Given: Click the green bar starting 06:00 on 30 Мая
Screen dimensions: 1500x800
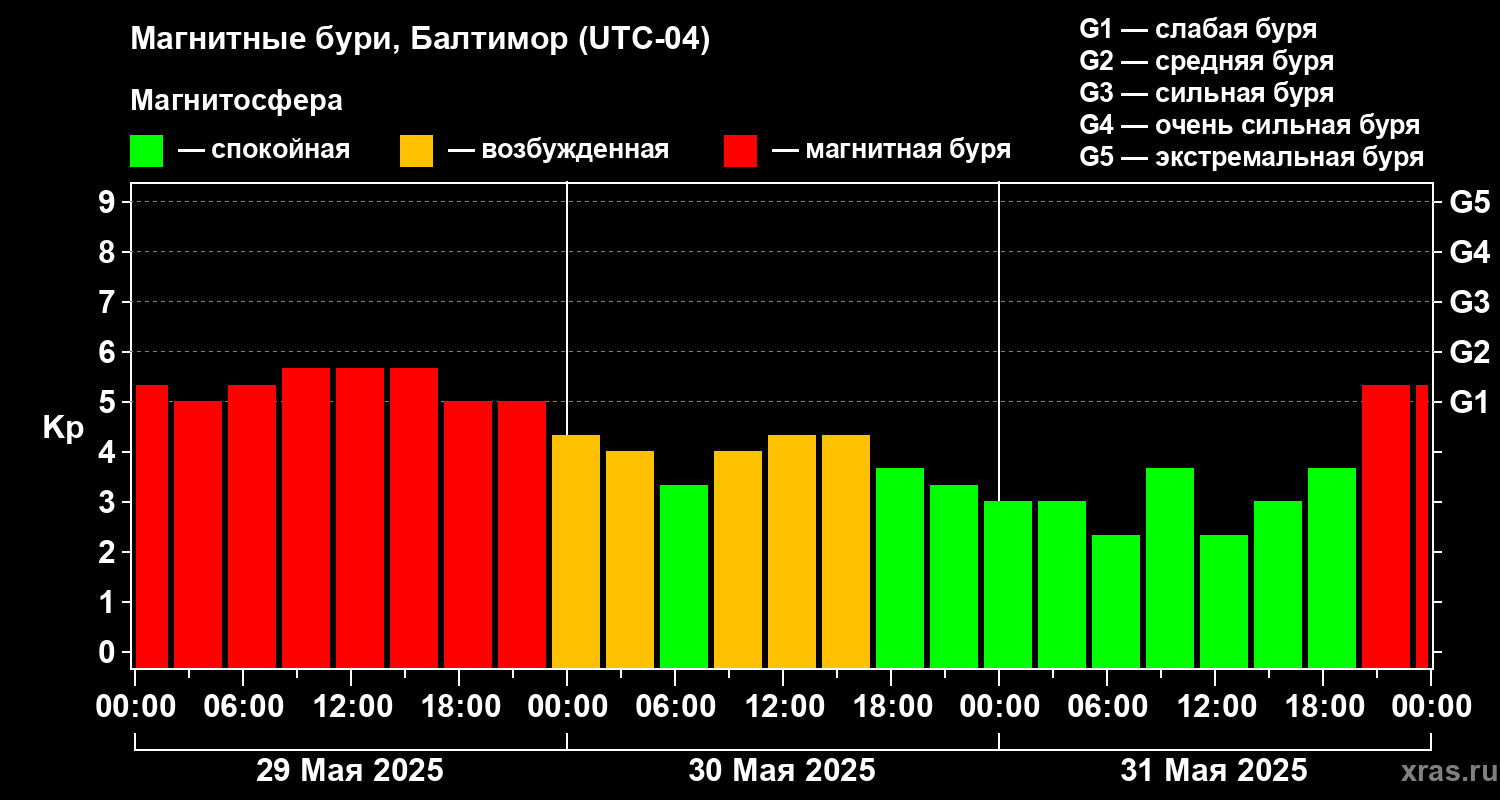Looking at the screenshot, I should (x=684, y=576).
